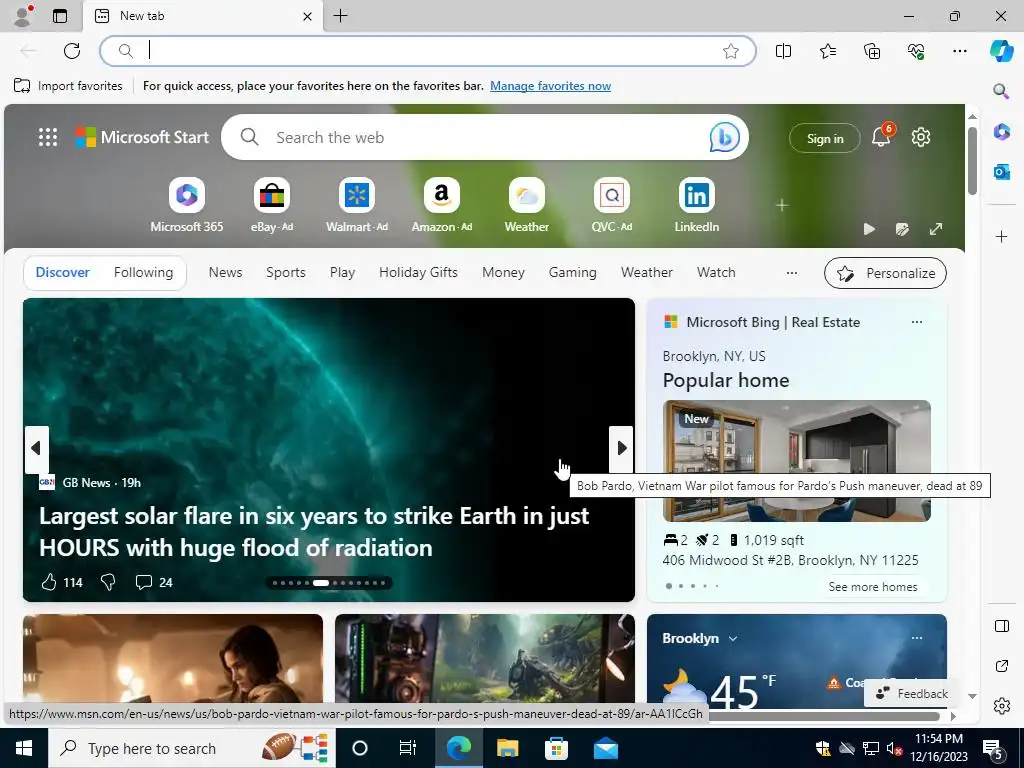Screen dimensions: 1024x768
Task: Open Browser essentials heart icon
Action: point(916,51)
